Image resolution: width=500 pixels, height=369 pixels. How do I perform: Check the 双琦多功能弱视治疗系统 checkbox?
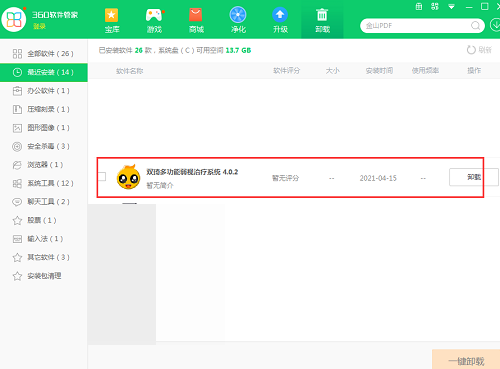102,176
